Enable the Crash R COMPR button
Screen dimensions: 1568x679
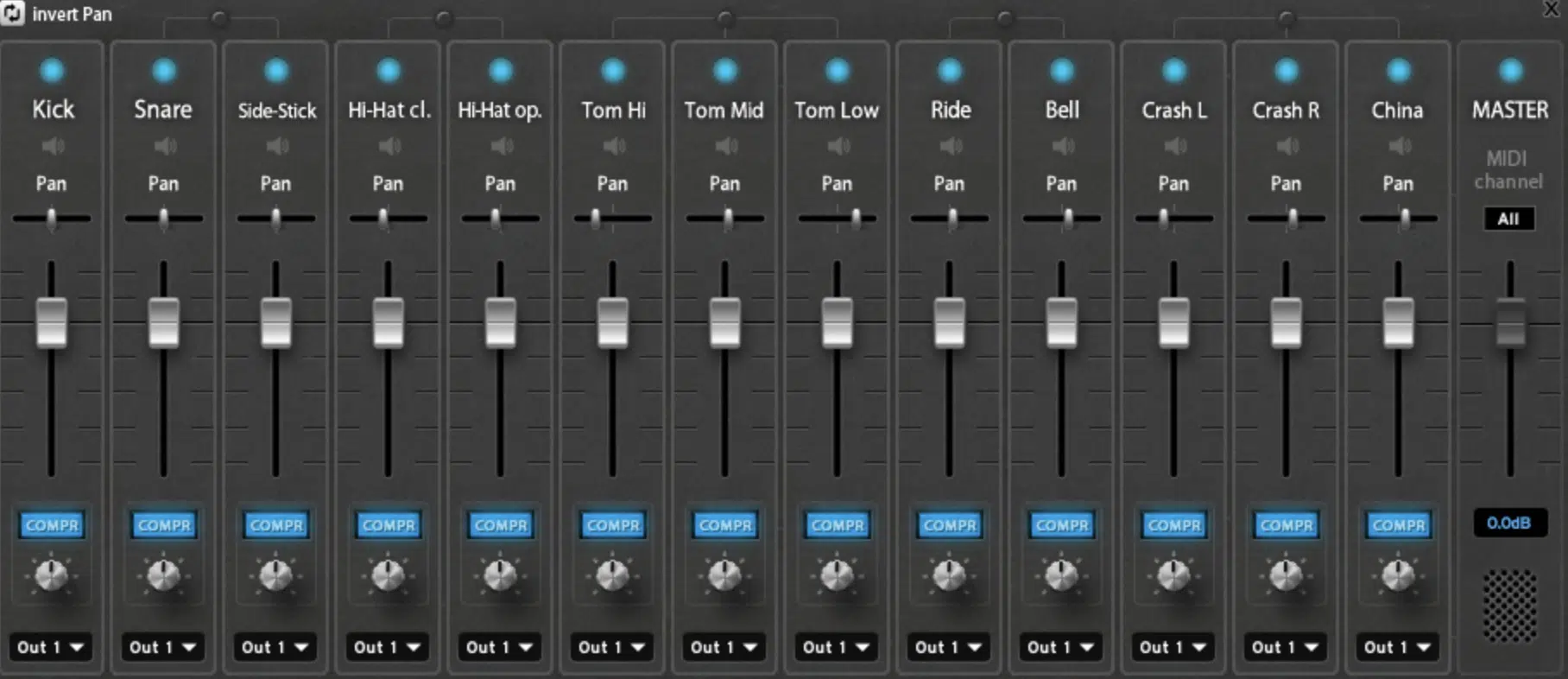[1287, 525]
